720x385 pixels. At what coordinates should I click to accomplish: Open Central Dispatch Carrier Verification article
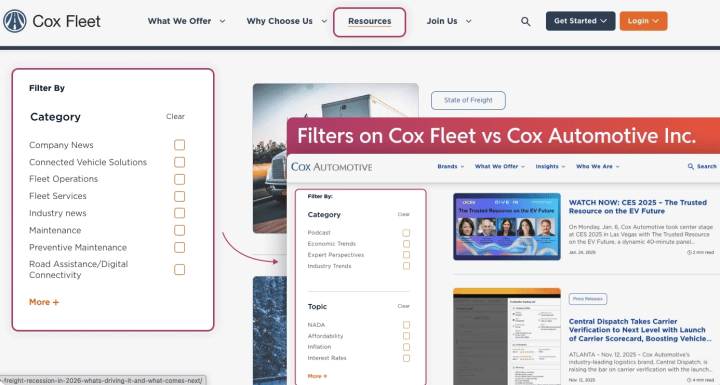point(640,330)
